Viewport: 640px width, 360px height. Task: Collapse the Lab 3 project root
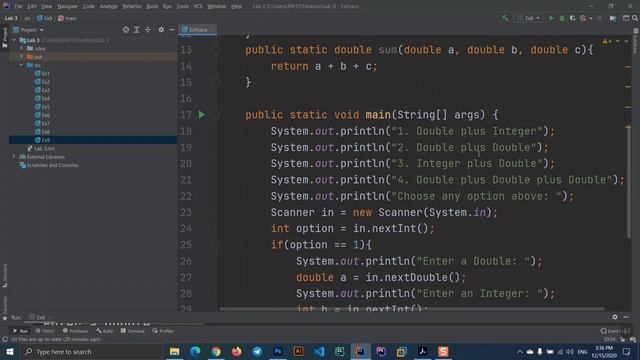[15, 40]
